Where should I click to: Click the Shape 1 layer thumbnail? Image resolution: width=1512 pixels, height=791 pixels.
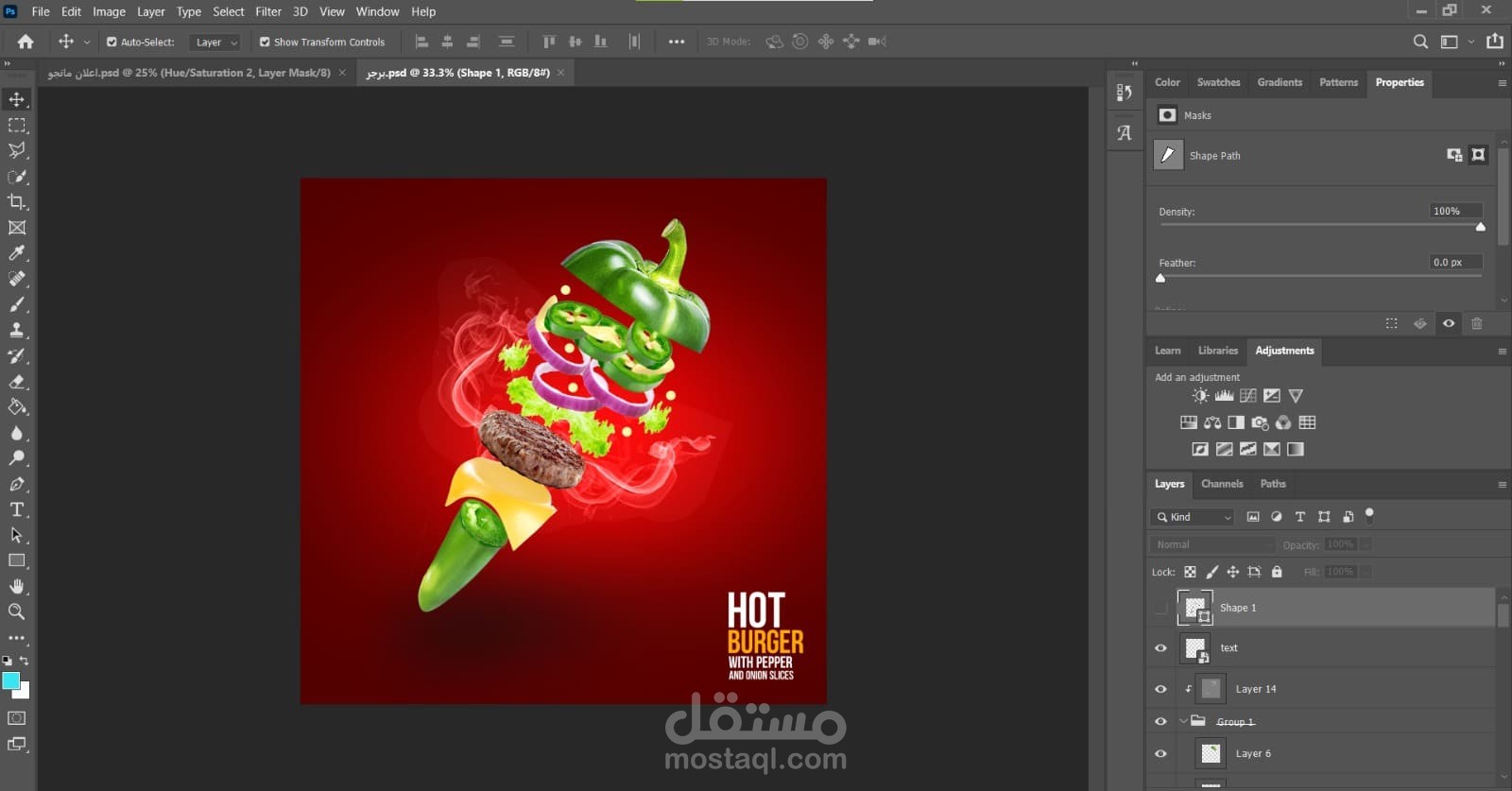tap(1195, 608)
